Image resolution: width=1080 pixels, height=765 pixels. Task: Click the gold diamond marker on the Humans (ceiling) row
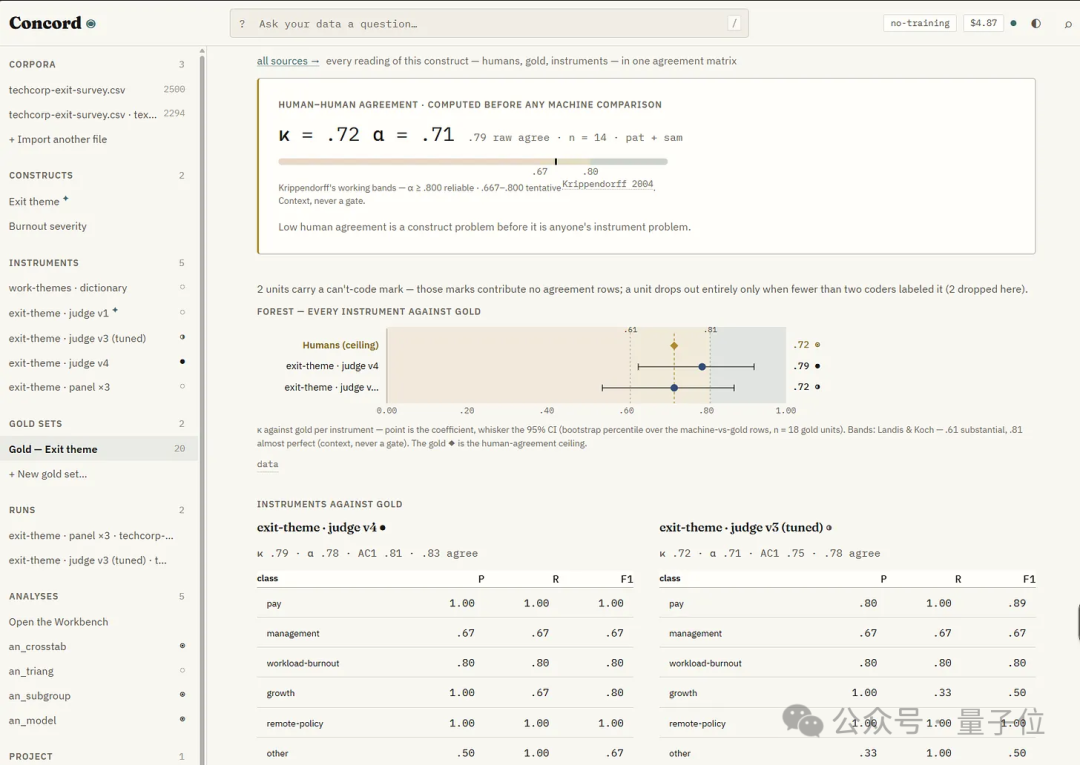click(x=674, y=346)
